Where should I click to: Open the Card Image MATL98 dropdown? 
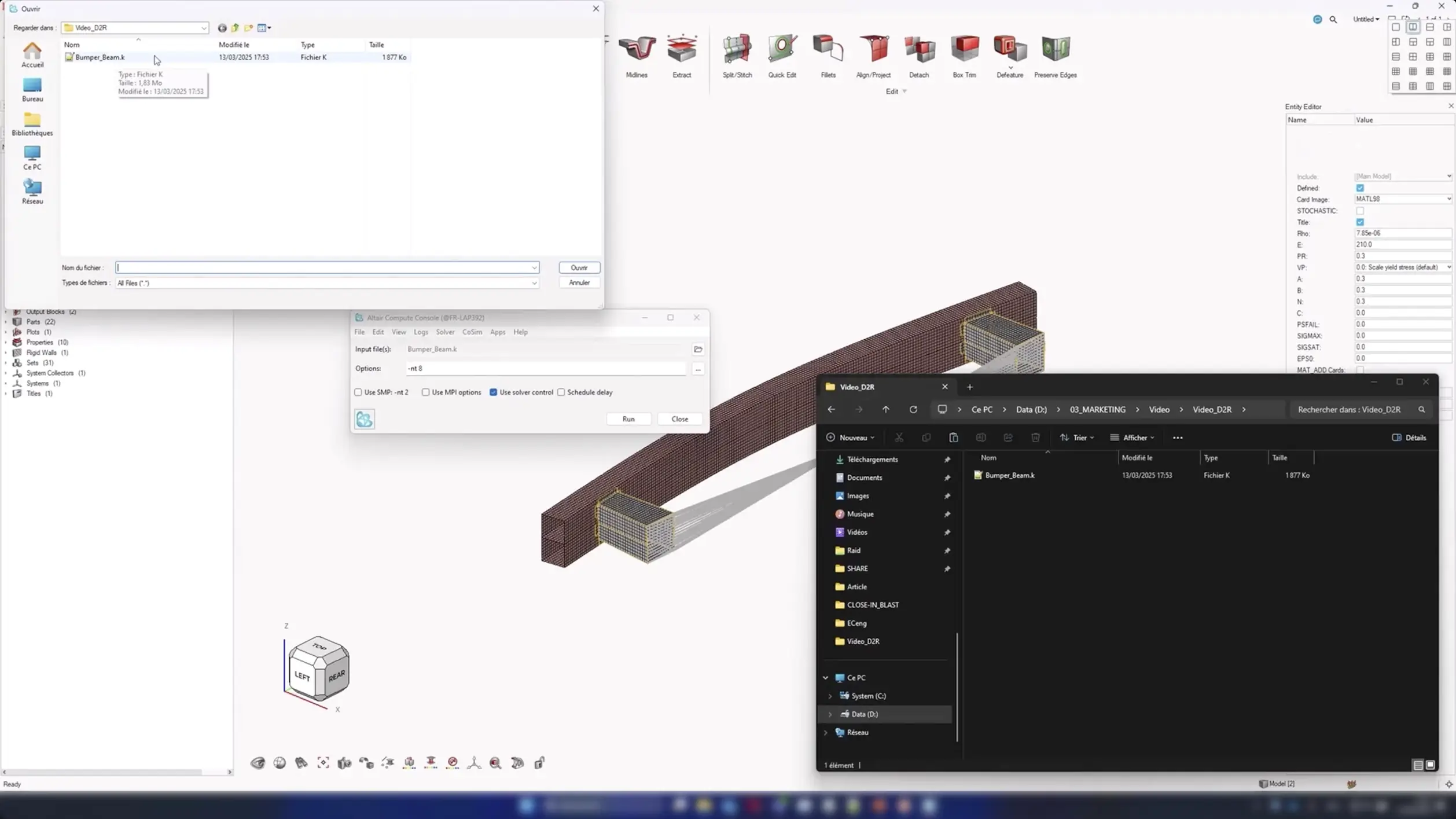(1402, 199)
